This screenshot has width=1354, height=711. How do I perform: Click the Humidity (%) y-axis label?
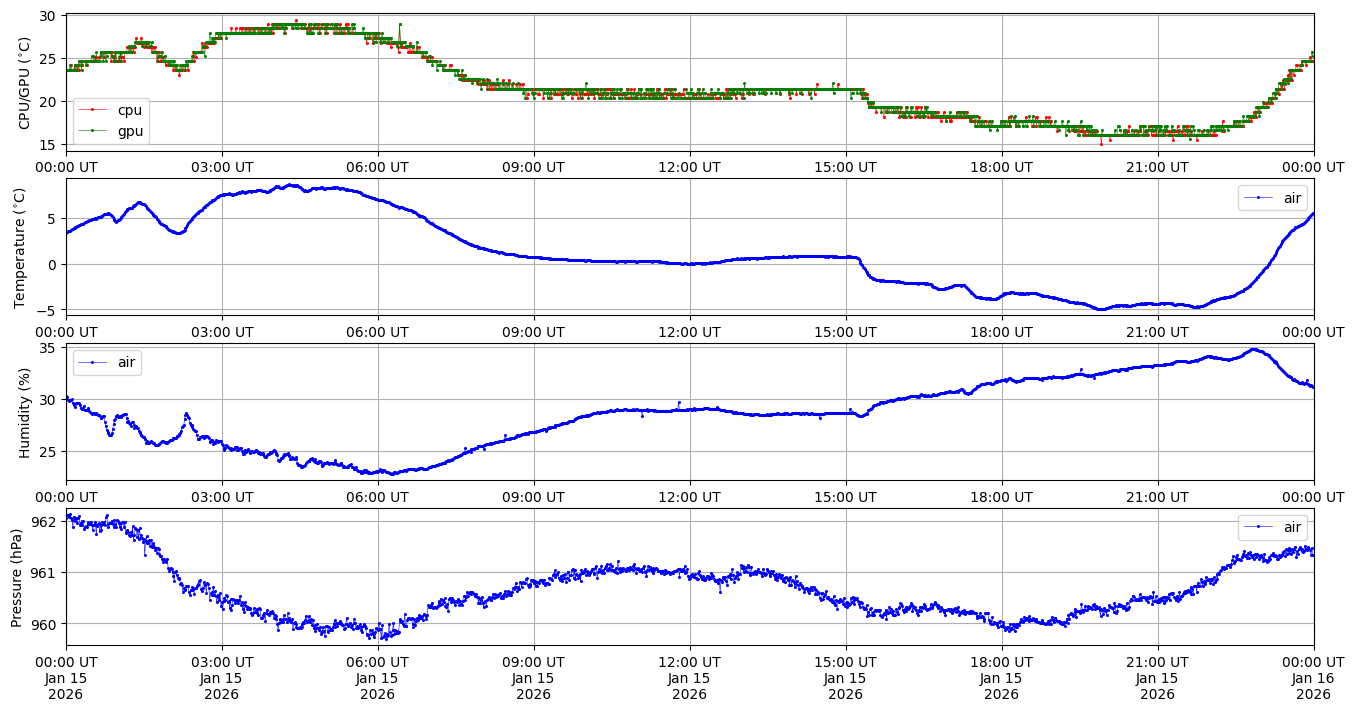[25, 412]
